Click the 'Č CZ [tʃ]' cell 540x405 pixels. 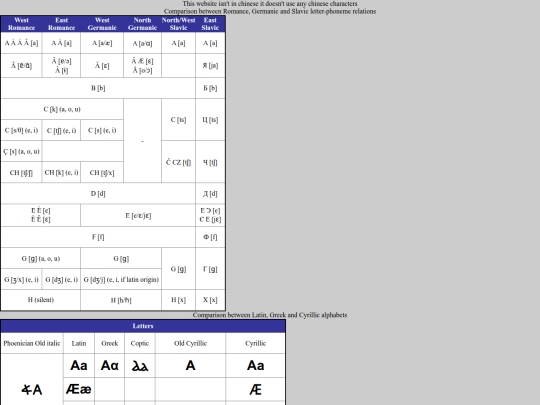tap(178, 162)
